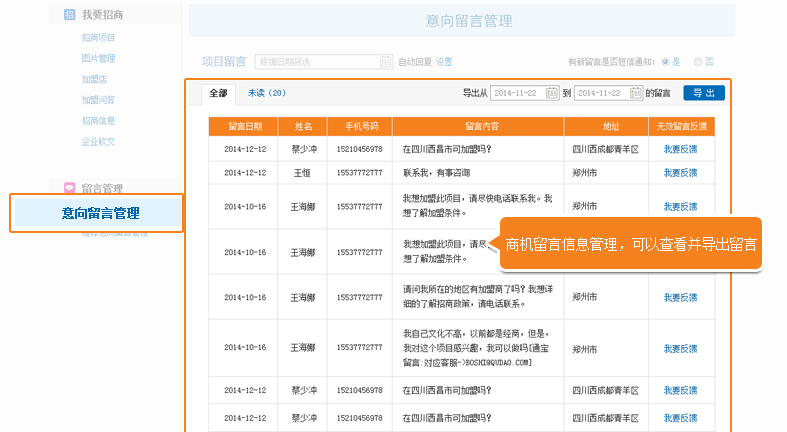787x432 pixels.
Task: Click the 根据日期筛选 date filter field
Action: click(323, 62)
